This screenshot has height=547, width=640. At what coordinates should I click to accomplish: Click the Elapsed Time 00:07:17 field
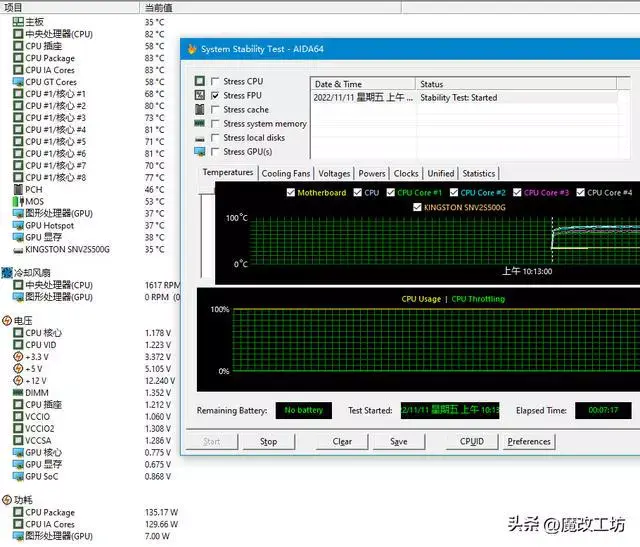tap(603, 410)
